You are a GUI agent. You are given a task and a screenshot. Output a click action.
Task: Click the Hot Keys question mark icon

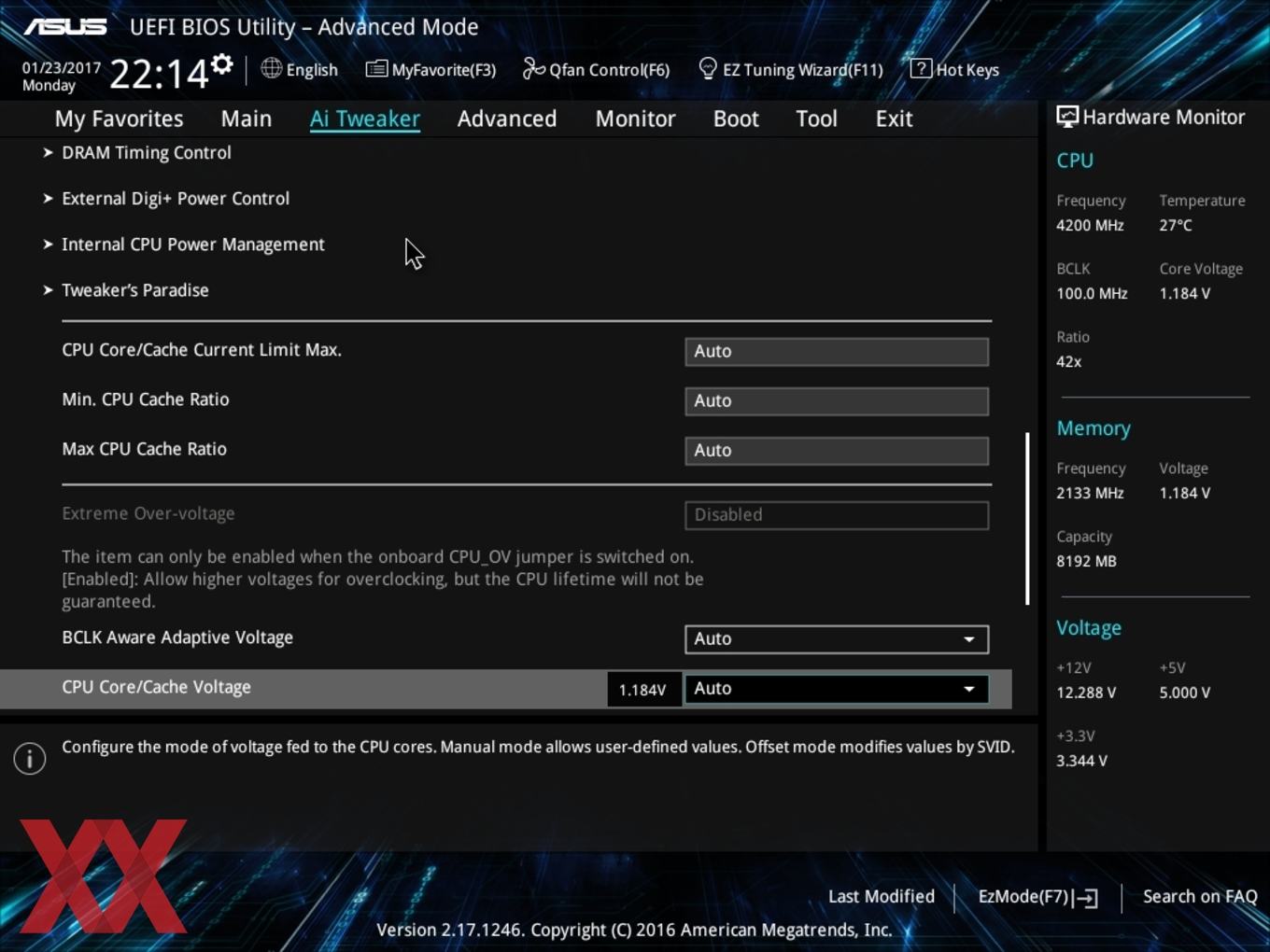pos(921,68)
